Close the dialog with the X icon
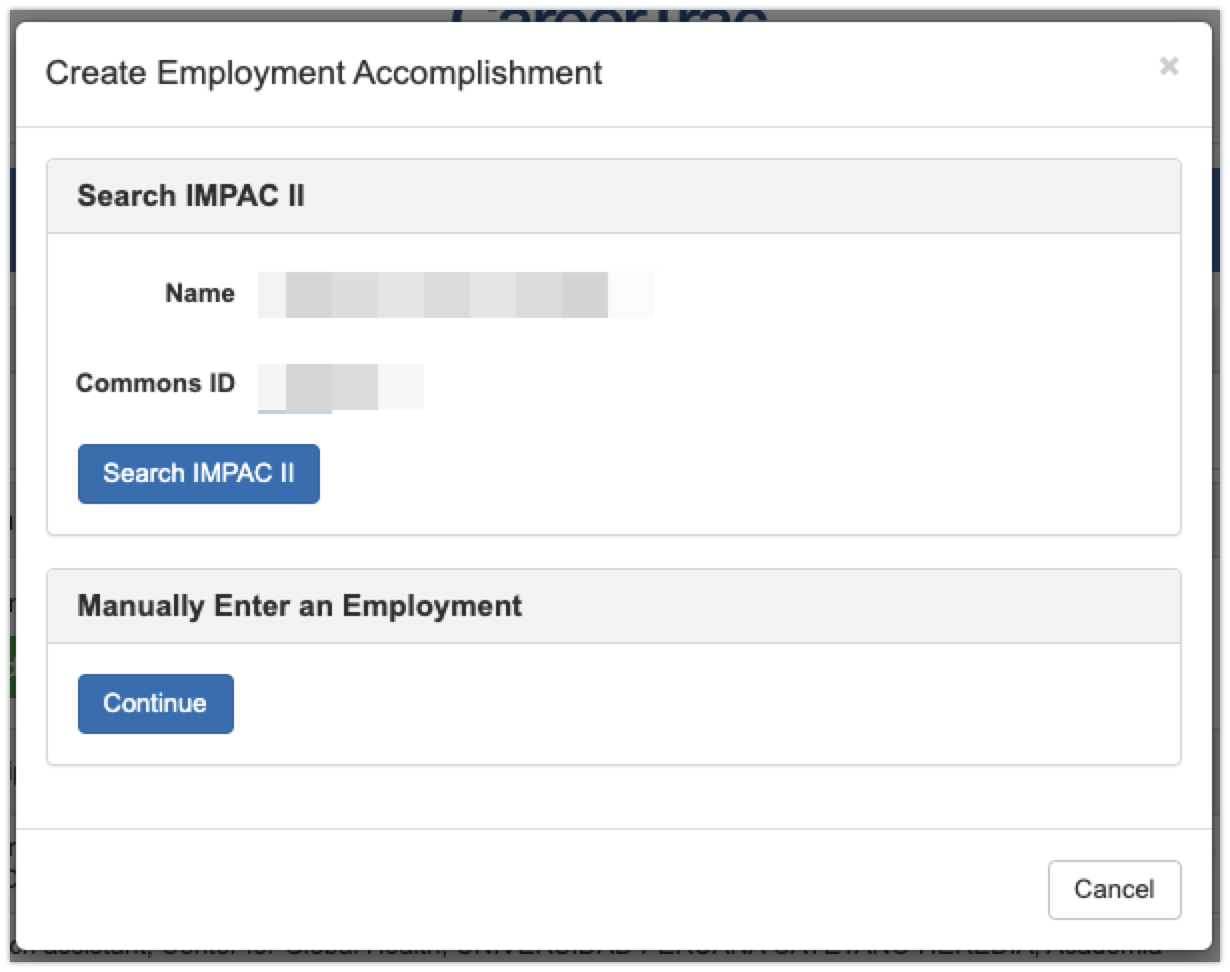The width and height of the screenshot is (1230, 972). pyautogui.click(x=1168, y=67)
